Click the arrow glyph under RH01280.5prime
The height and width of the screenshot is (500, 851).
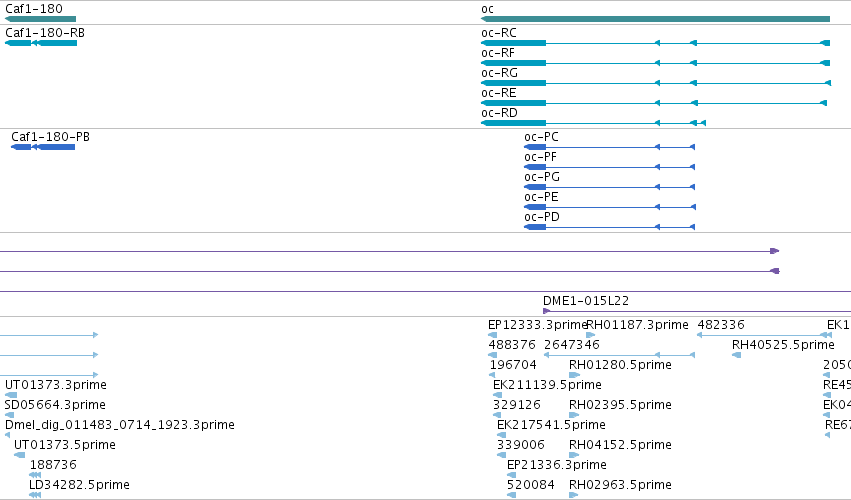pyautogui.click(x=574, y=375)
